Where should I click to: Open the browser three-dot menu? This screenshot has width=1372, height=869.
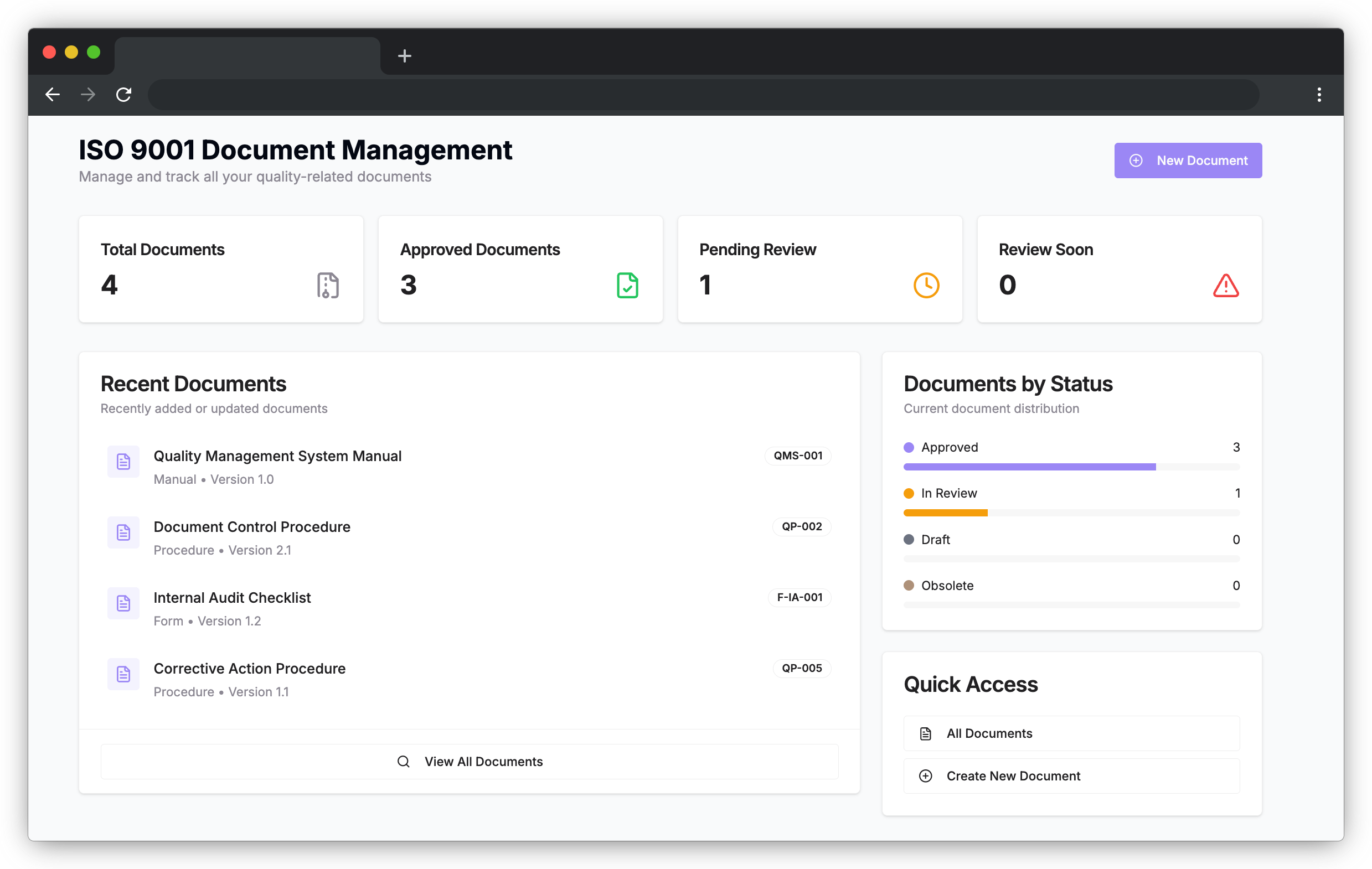[x=1319, y=95]
